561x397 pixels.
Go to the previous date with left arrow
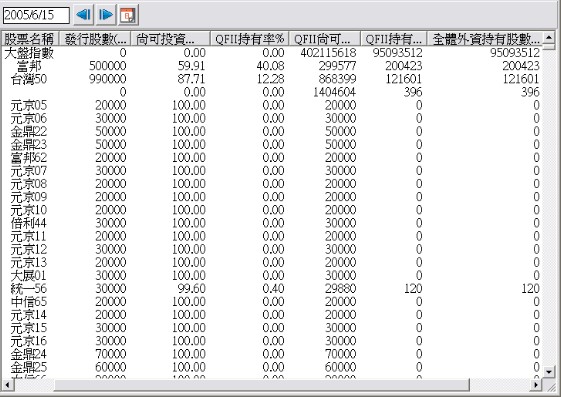[x=84, y=15]
